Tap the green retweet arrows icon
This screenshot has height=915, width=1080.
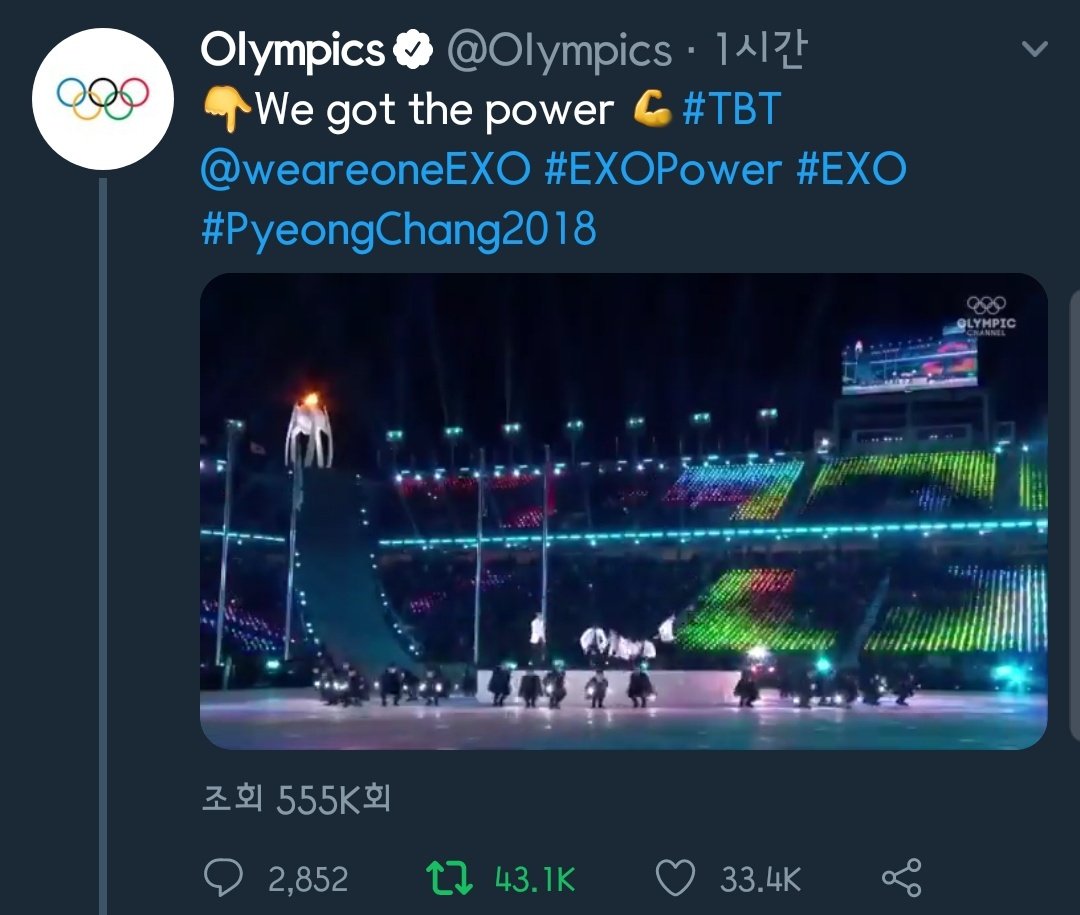coord(450,878)
